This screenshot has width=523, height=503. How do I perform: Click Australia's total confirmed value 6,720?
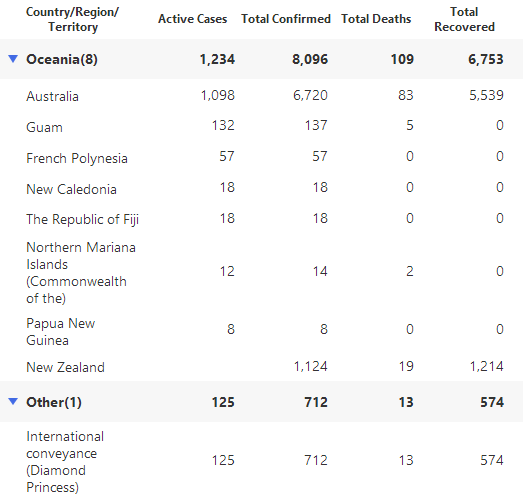310,95
